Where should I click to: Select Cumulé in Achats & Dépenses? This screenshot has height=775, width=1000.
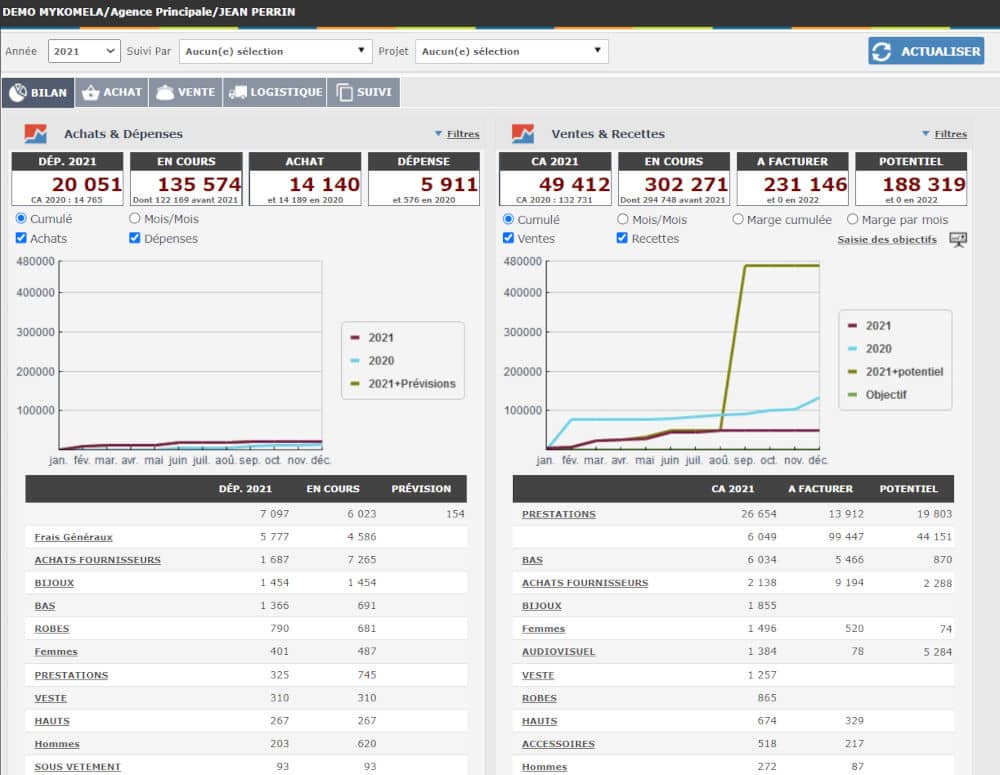pyautogui.click(x=21, y=218)
